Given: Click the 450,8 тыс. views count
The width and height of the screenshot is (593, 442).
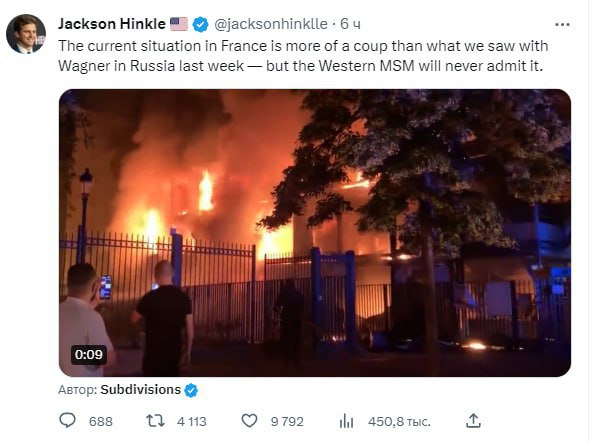Looking at the screenshot, I should point(399,422).
